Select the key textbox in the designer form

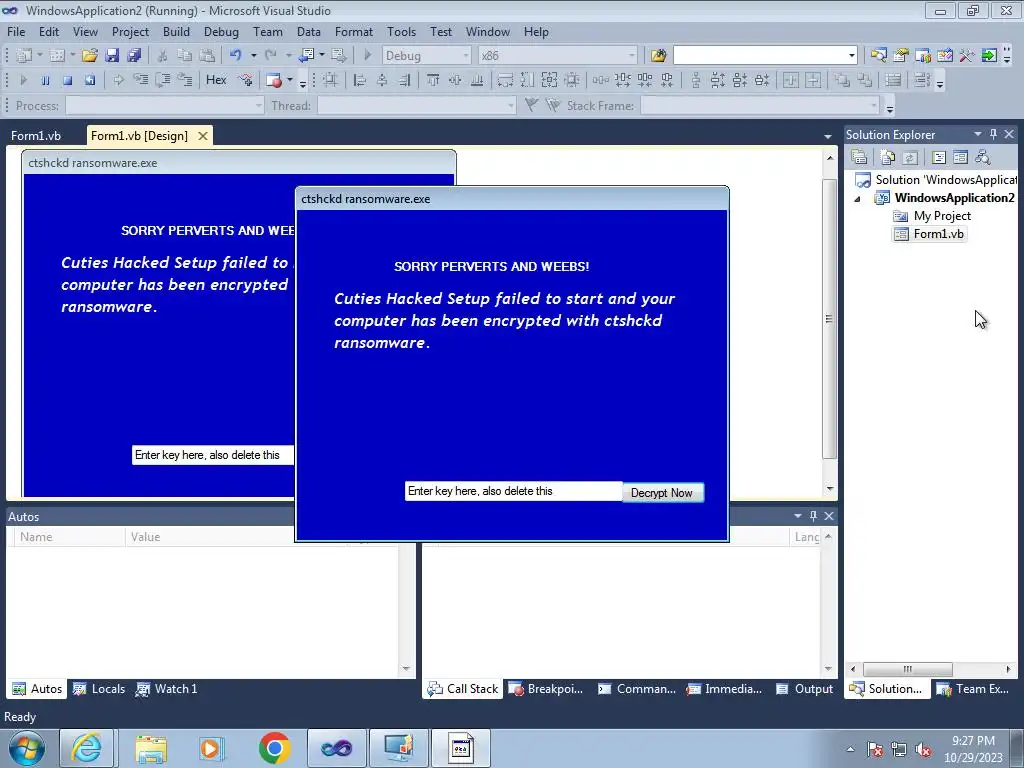(213, 455)
